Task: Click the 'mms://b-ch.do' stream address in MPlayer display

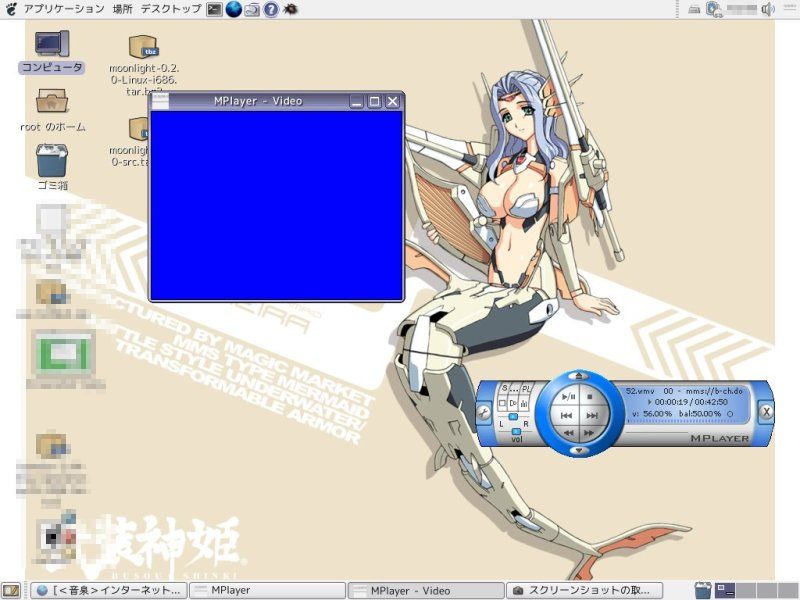Action: coord(714,391)
